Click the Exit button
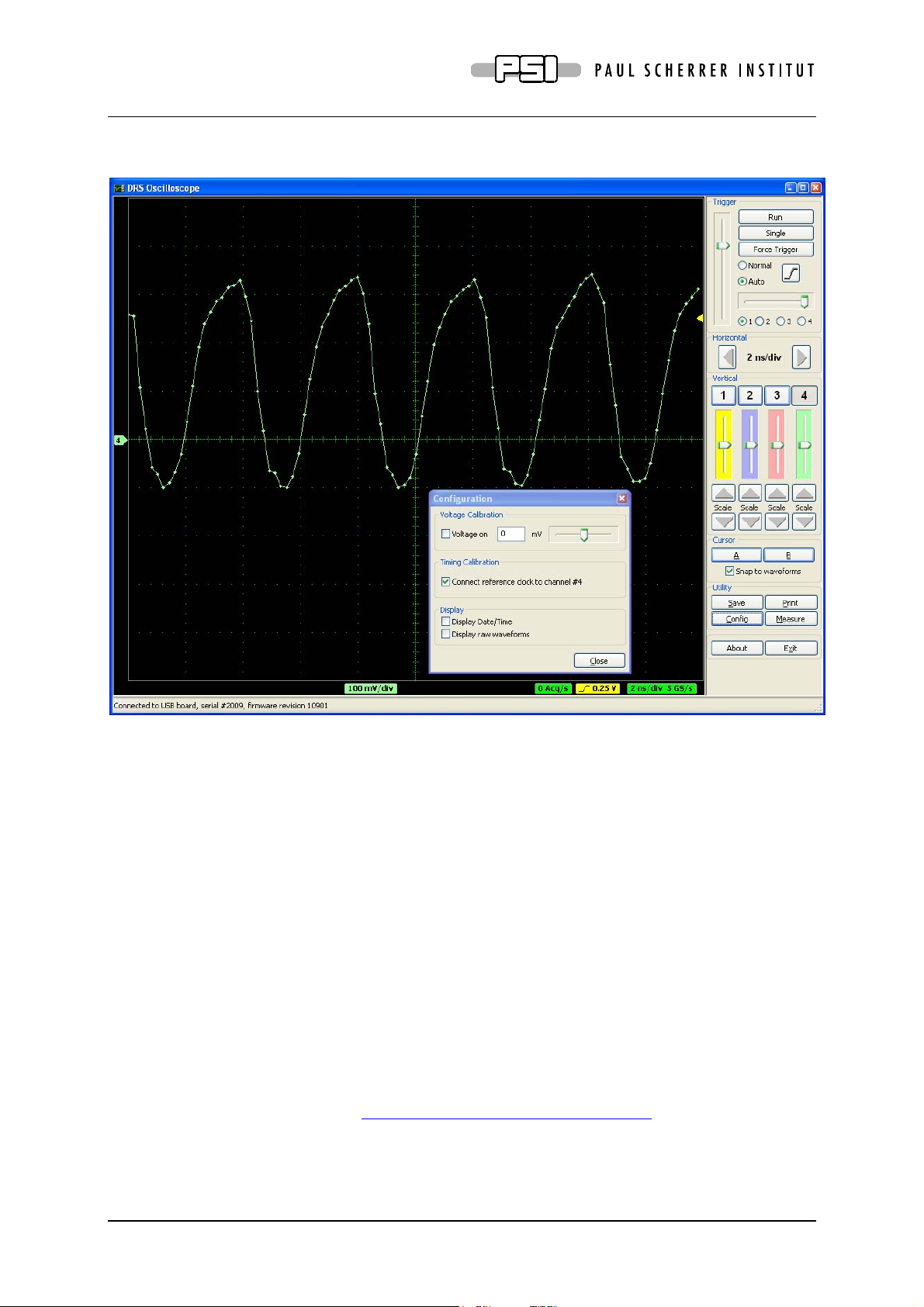This screenshot has height=1307, width=924. click(x=791, y=648)
